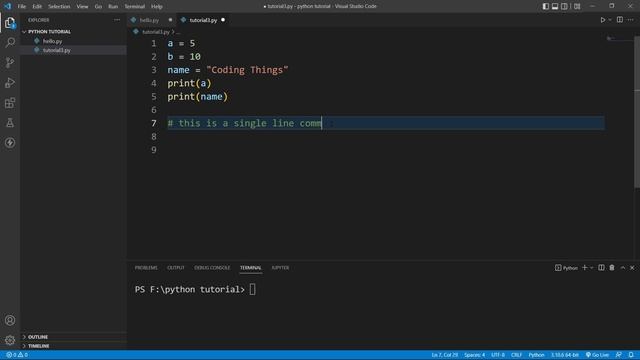This screenshot has height=360, width=640.
Task: Expand the TIMELINE section
Action: coord(39,346)
